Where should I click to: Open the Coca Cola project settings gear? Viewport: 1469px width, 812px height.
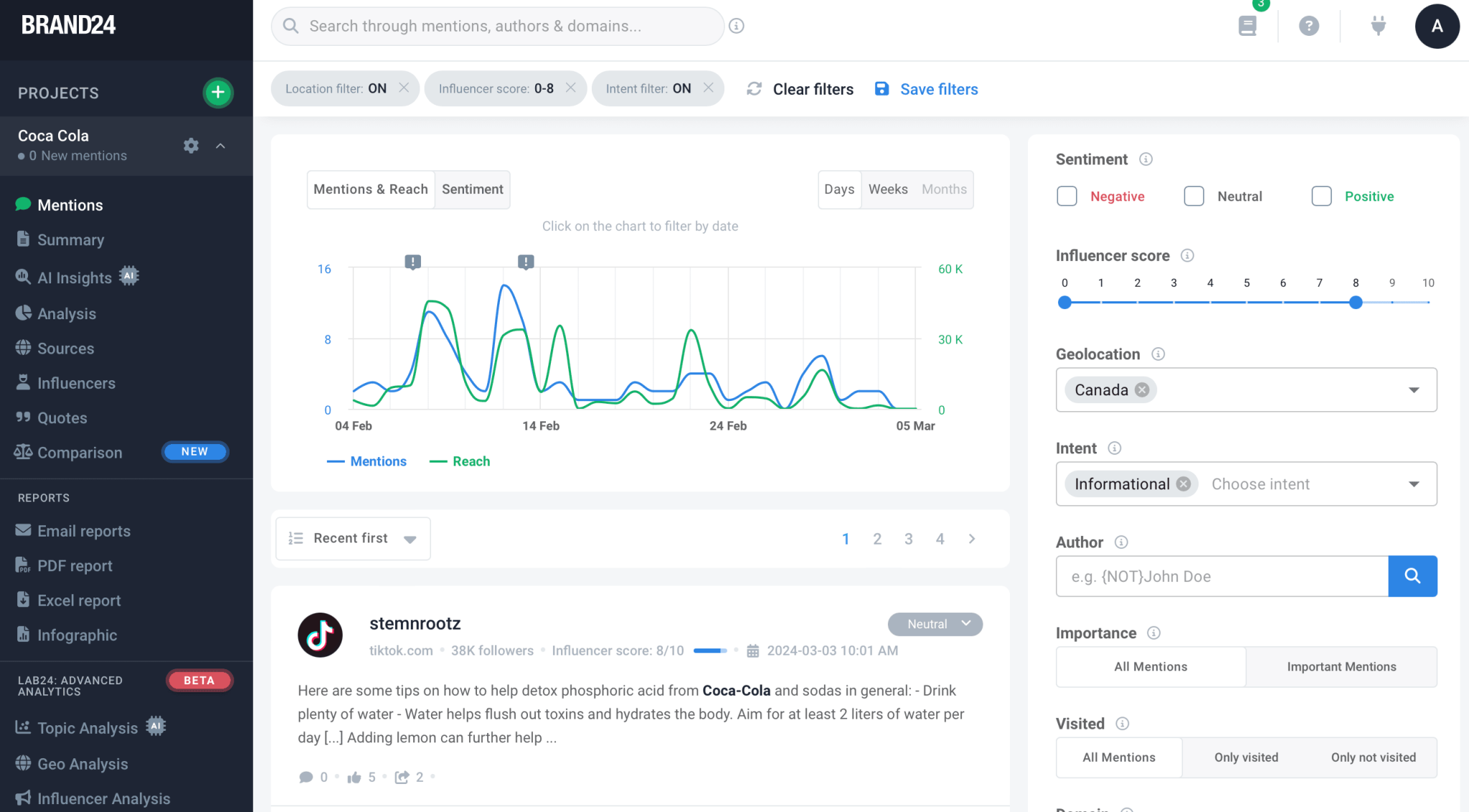click(191, 146)
